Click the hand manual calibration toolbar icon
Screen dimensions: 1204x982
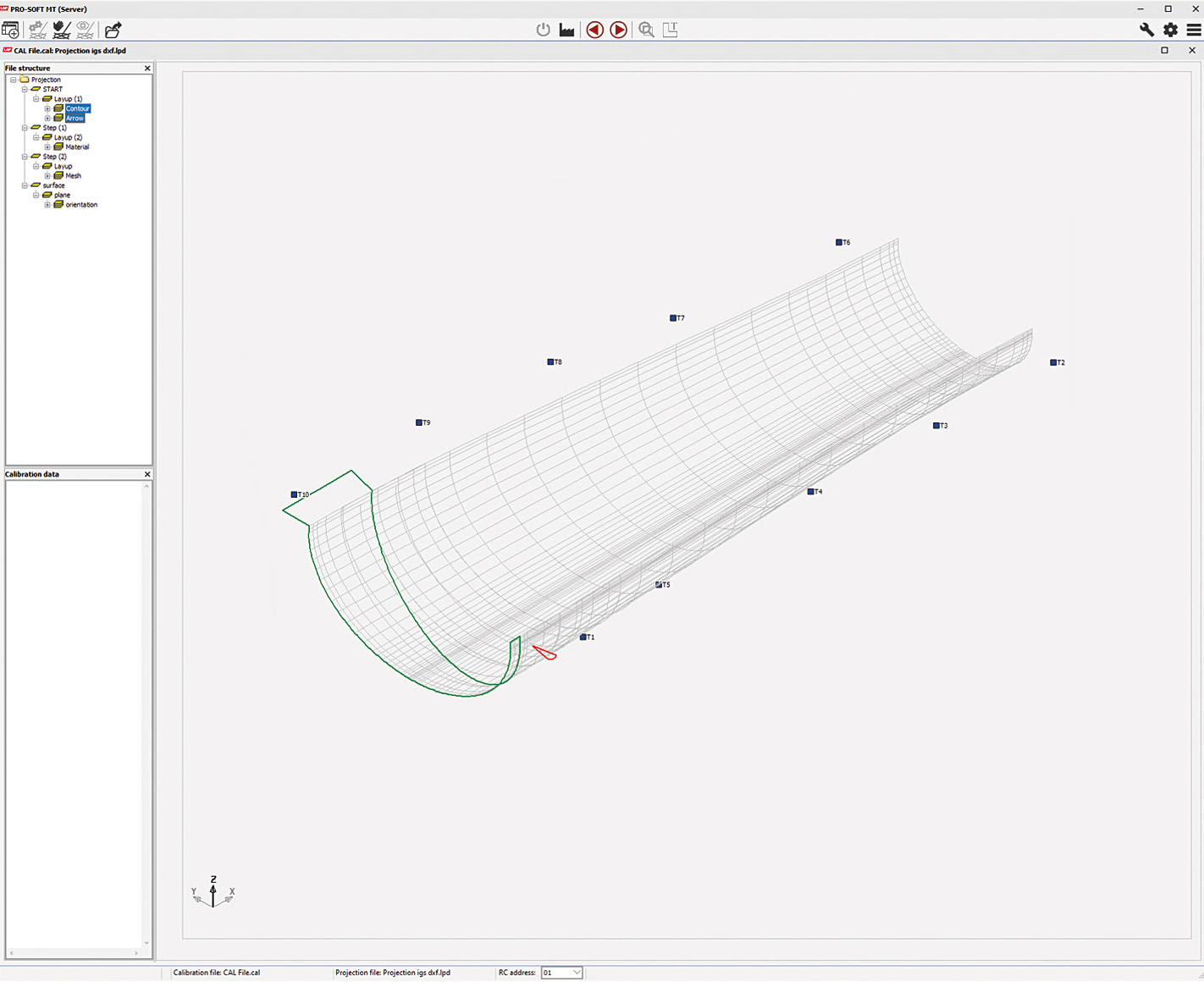click(x=61, y=30)
